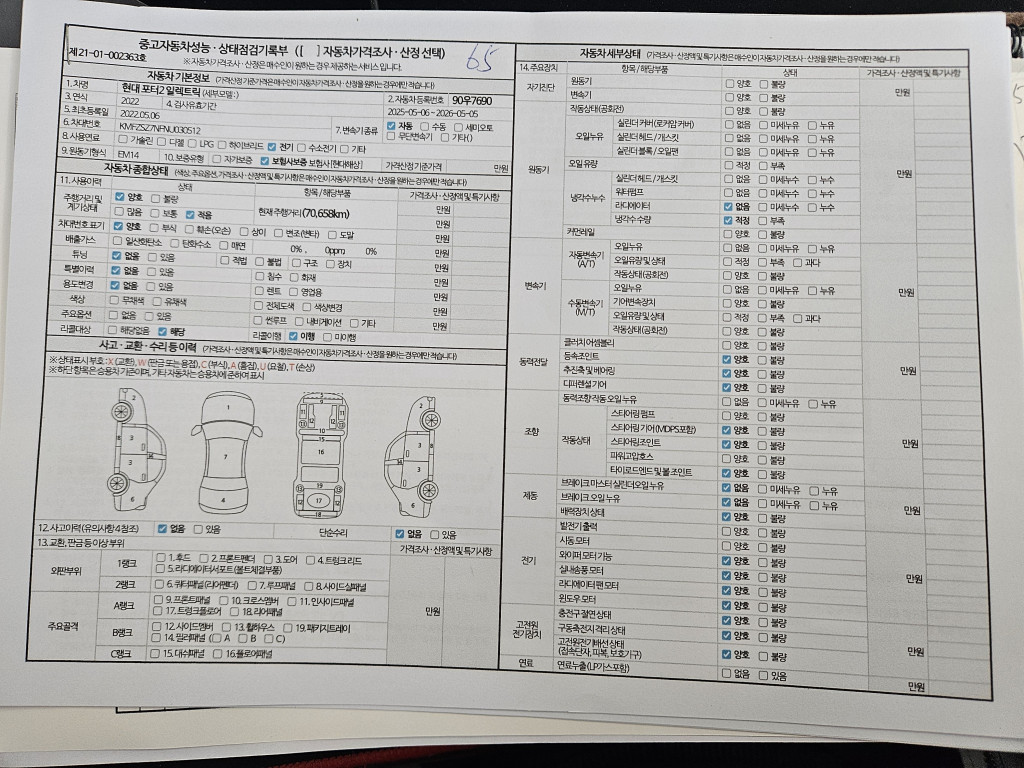
Task: Check the 15.대쉬패널 checkbox in C랭크
Action: click(155, 653)
